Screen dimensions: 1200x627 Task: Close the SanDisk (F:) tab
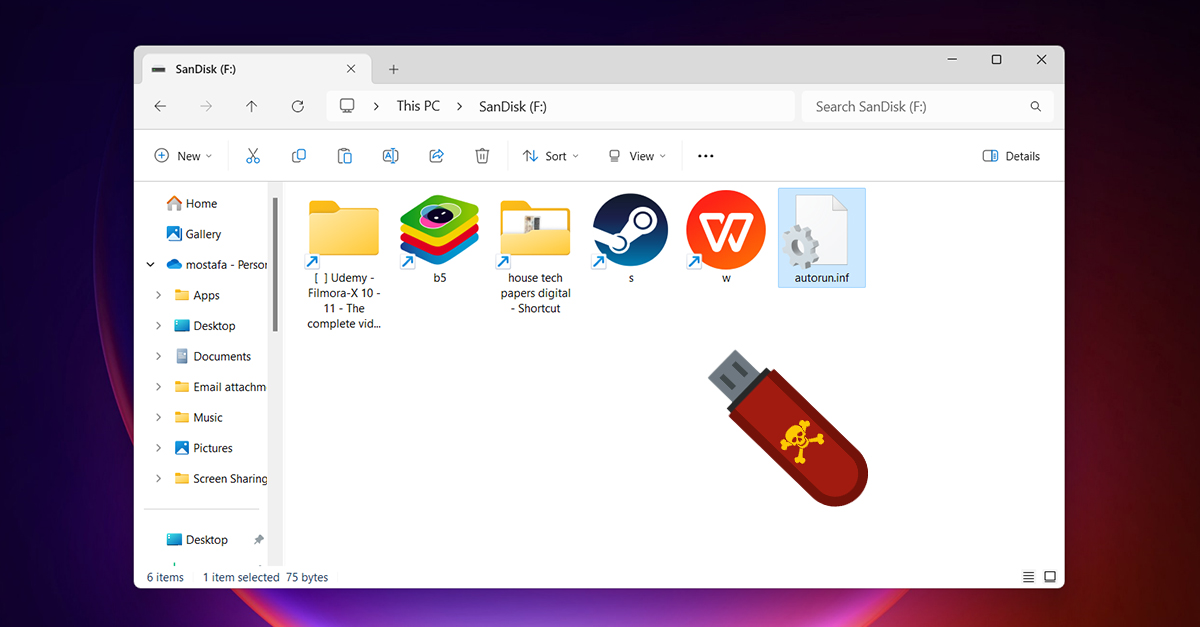click(351, 69)
